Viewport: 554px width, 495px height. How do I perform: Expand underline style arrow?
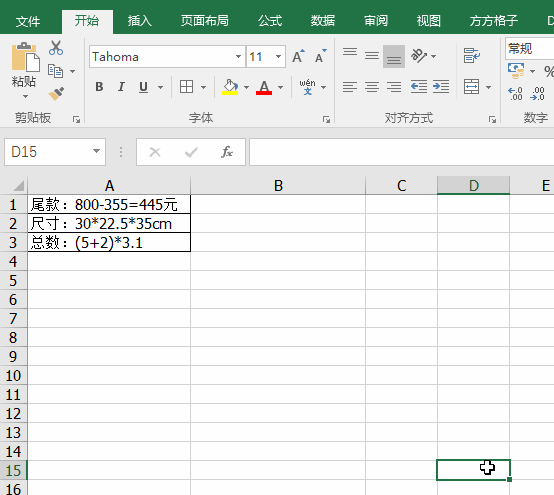(160, 87)
